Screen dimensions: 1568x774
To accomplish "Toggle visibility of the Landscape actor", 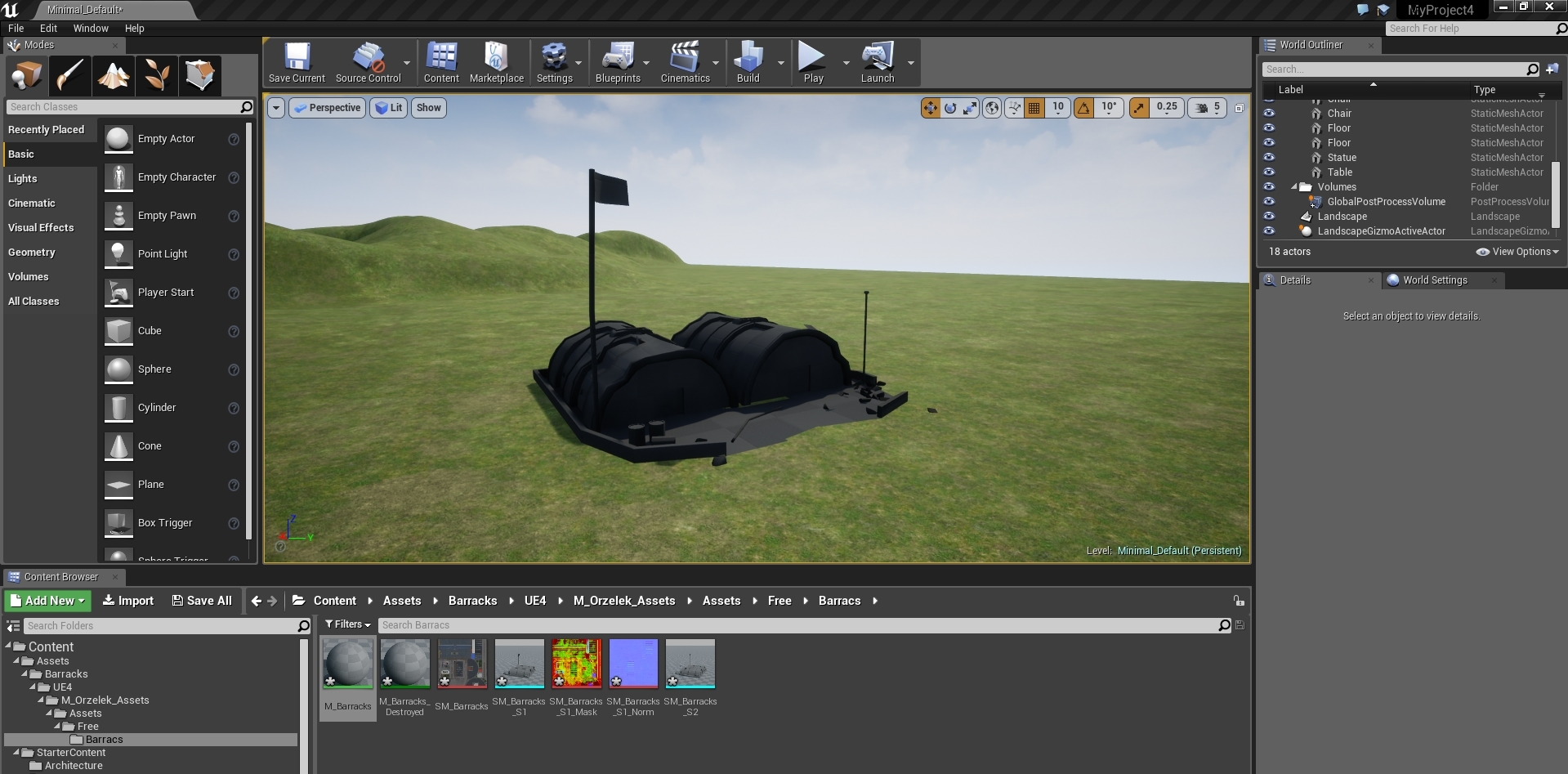I will click(1269, 217).
